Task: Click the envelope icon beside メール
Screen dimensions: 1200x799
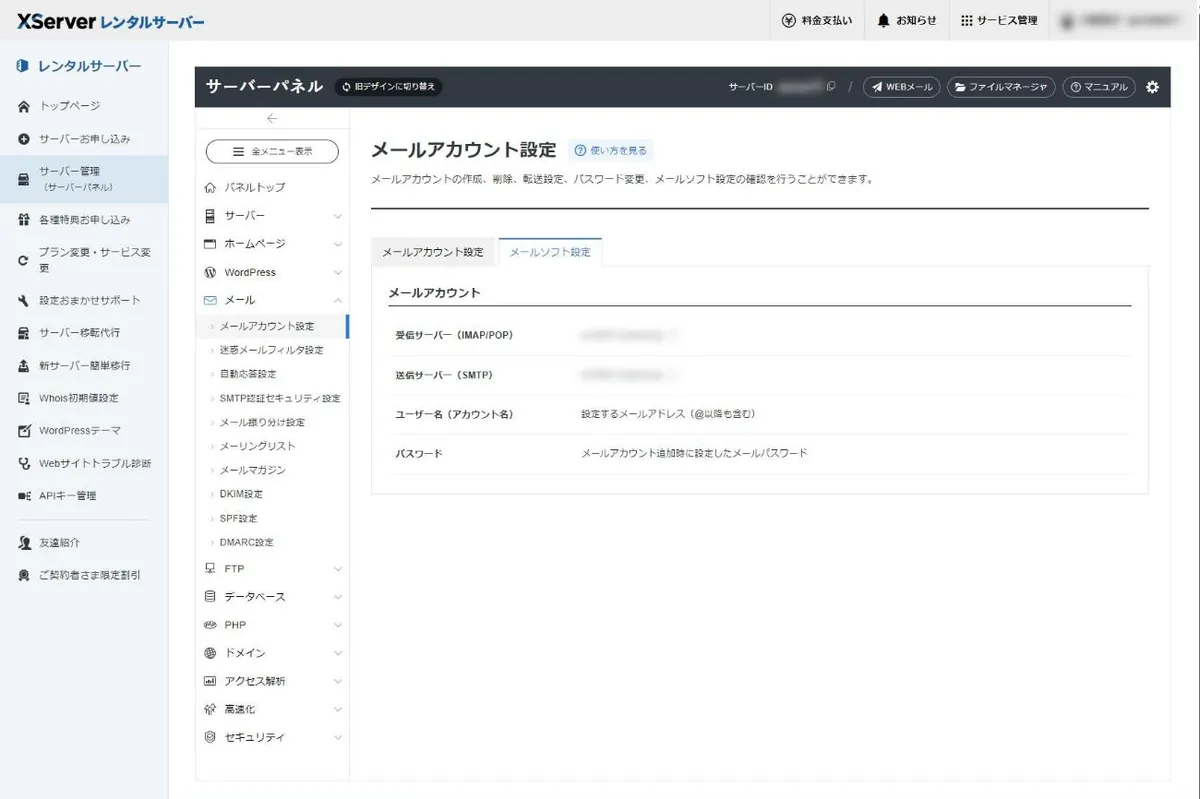Action: click(x=210, y=300)
